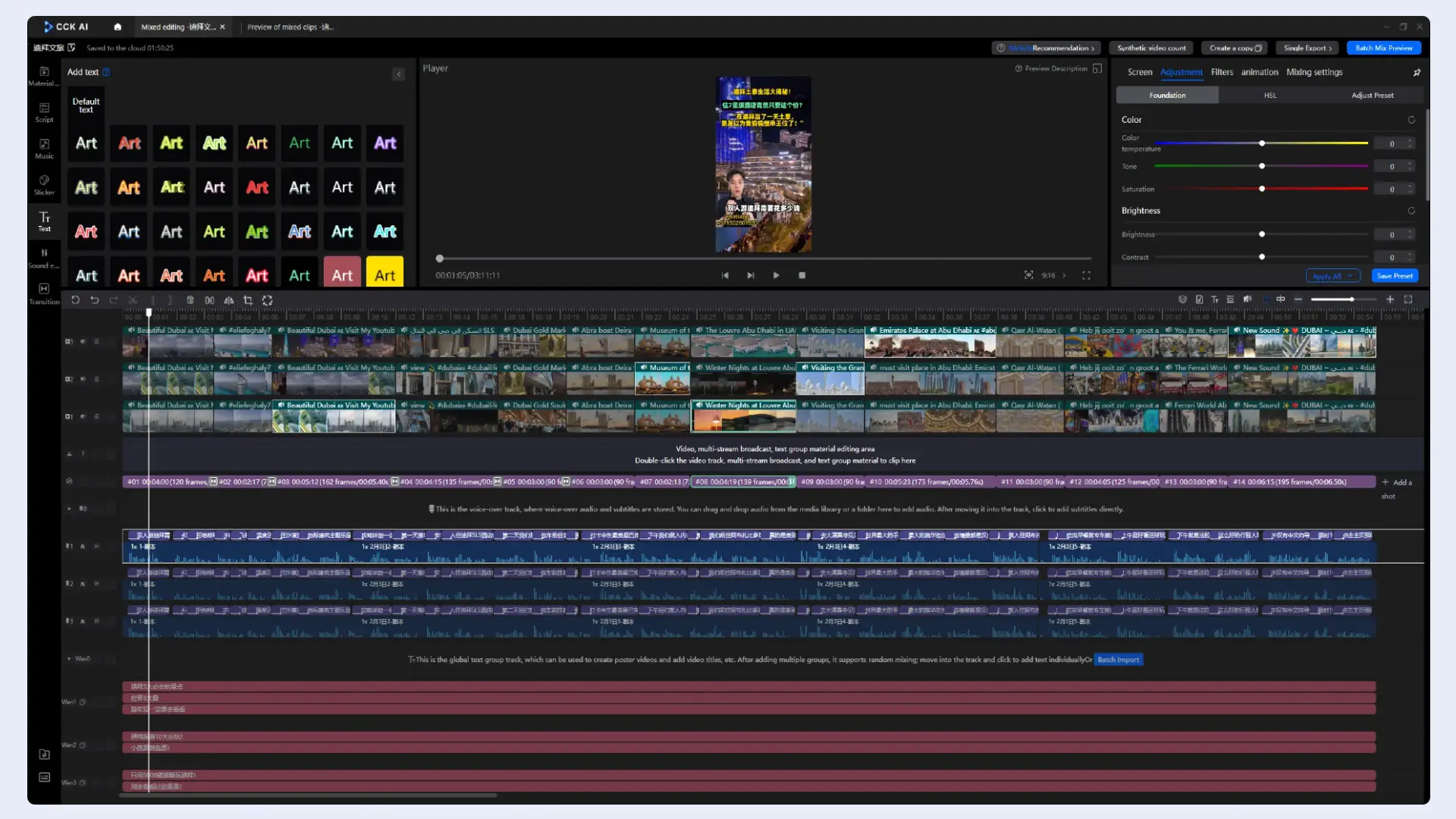Click the Batch Import button
Viewport: 1456px width, 819px height.
pos(1118,660)
